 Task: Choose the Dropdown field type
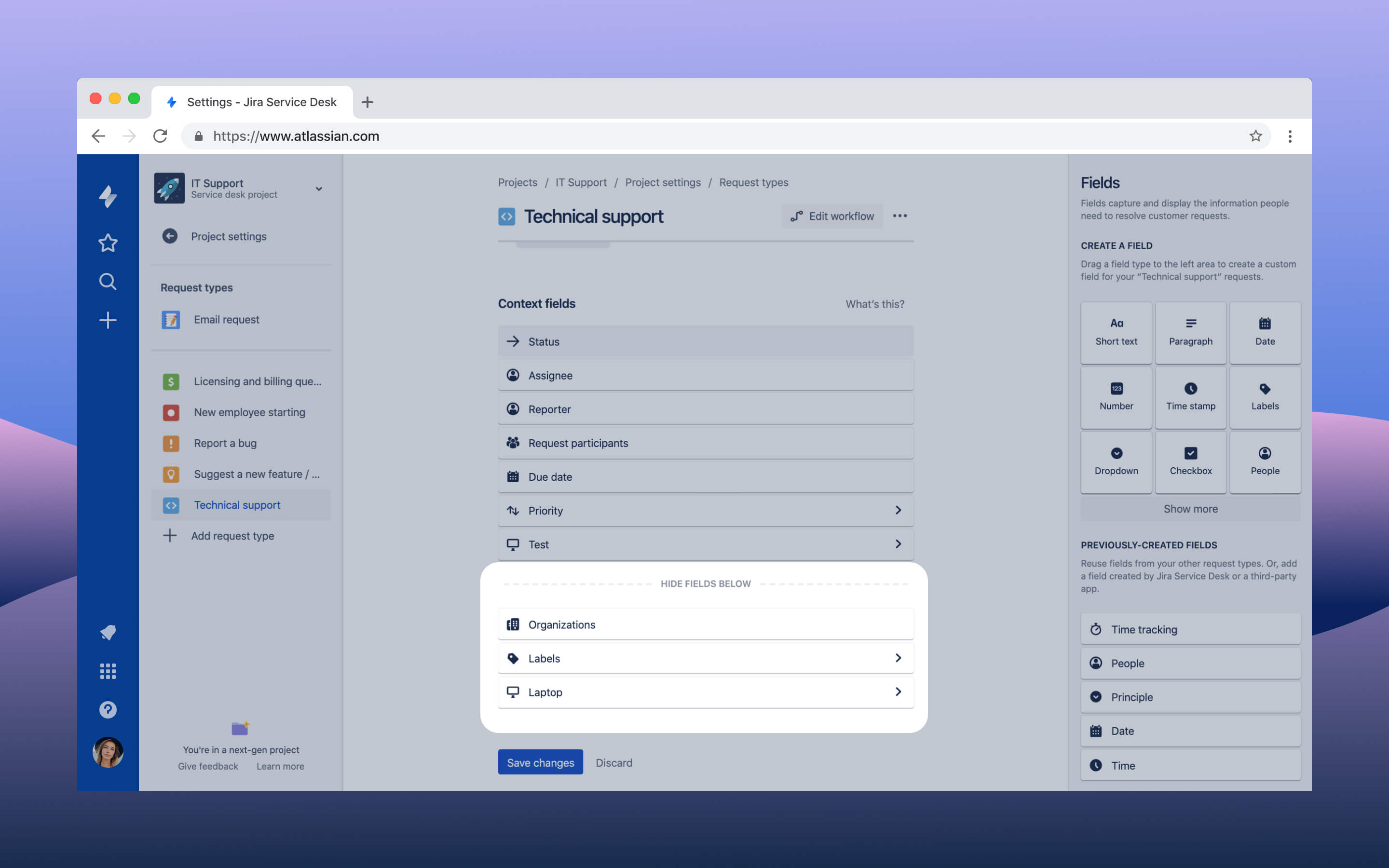(x=1116, y=462)
